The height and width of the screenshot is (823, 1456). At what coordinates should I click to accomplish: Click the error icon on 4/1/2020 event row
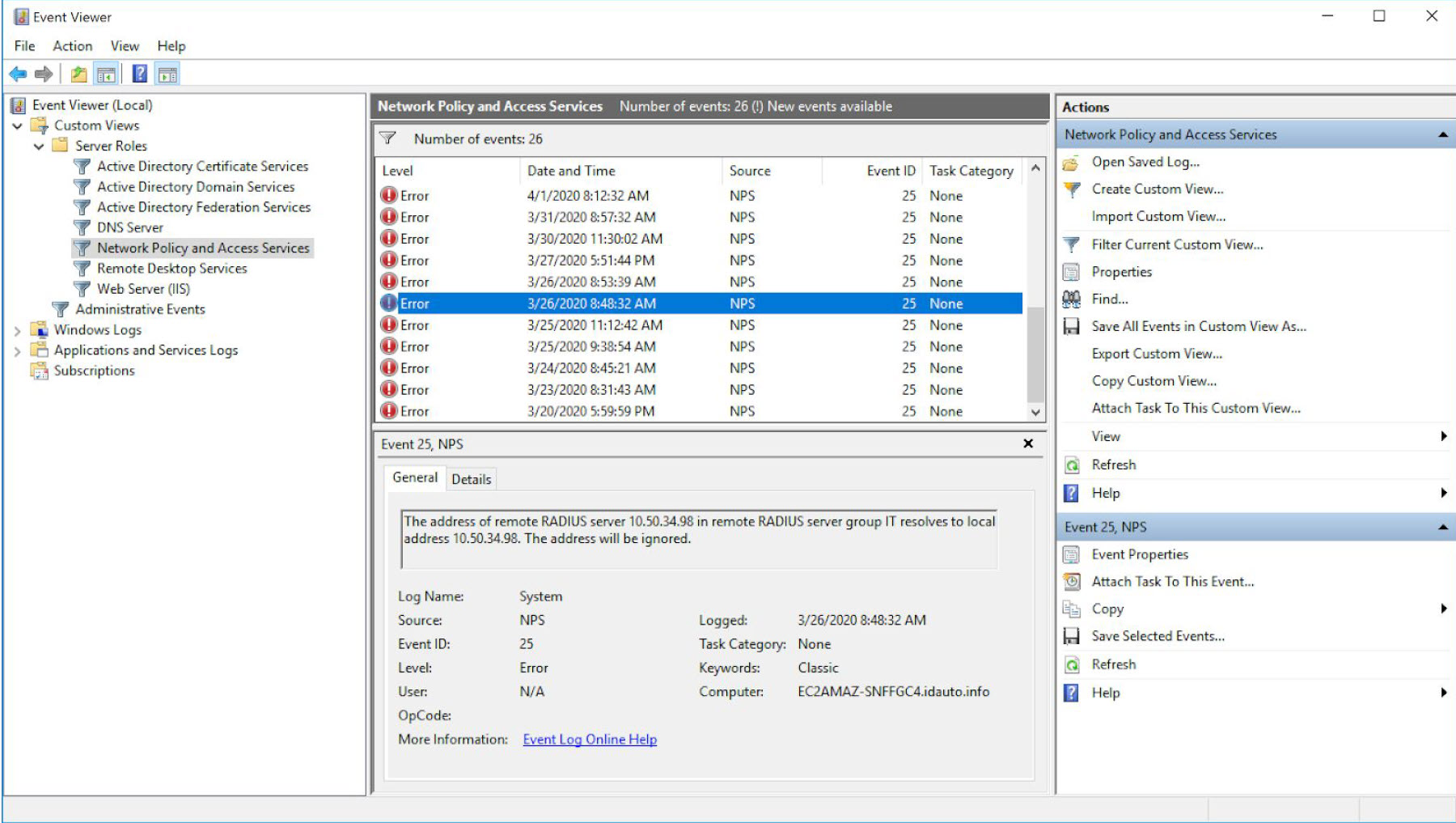pyautogui.click(x=389, y=195)
